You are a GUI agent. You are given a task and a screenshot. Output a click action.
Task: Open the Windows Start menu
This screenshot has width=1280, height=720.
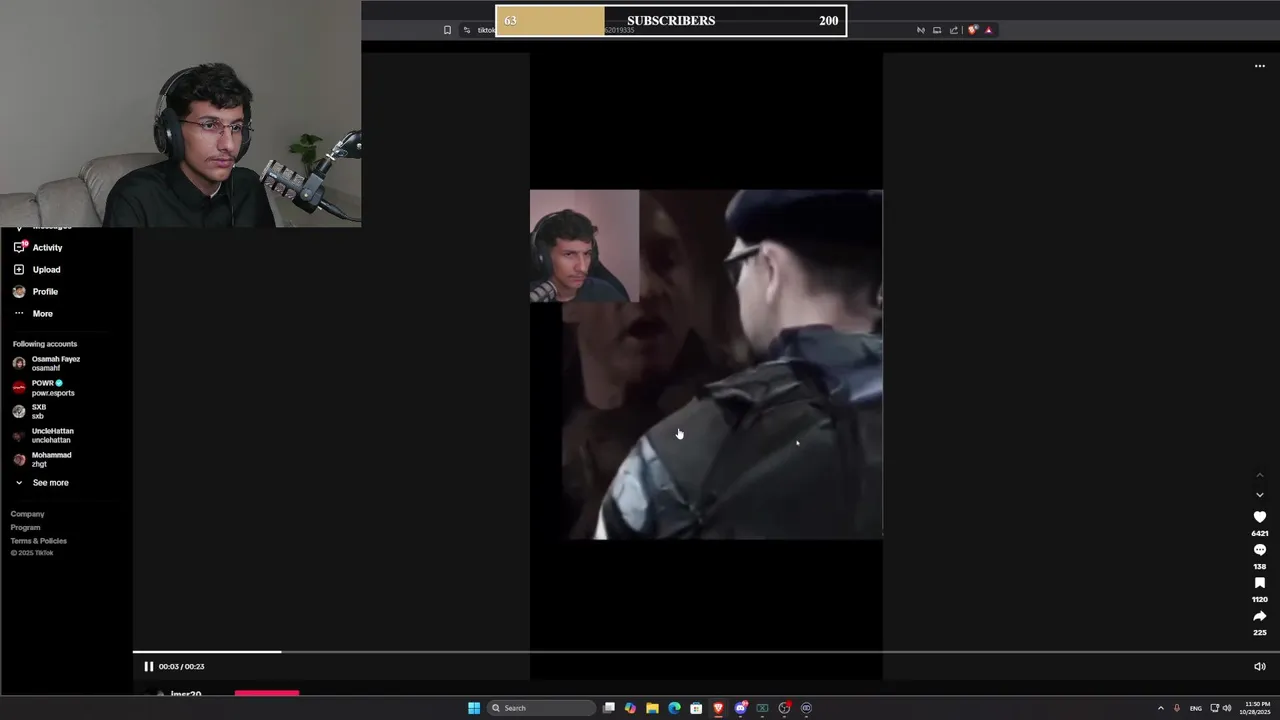(x=474, y=708)
